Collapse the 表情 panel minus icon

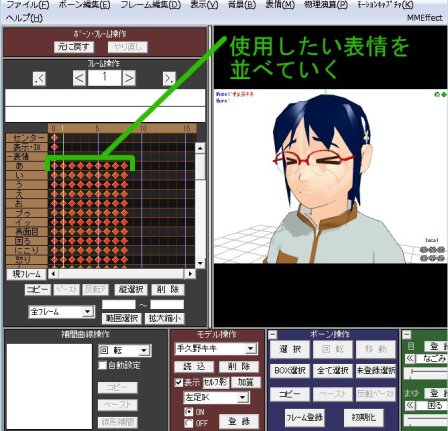click(x=407, y=334)
